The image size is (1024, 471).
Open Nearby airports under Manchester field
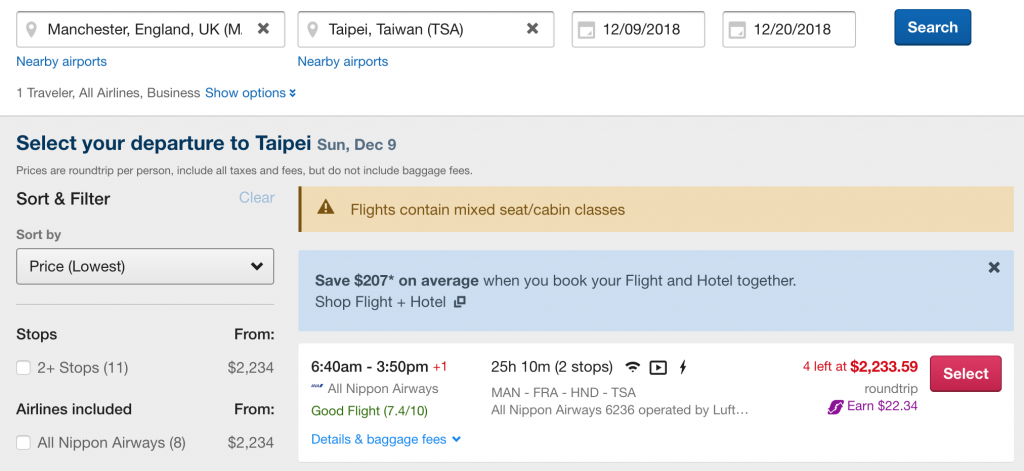click(61, 61)
